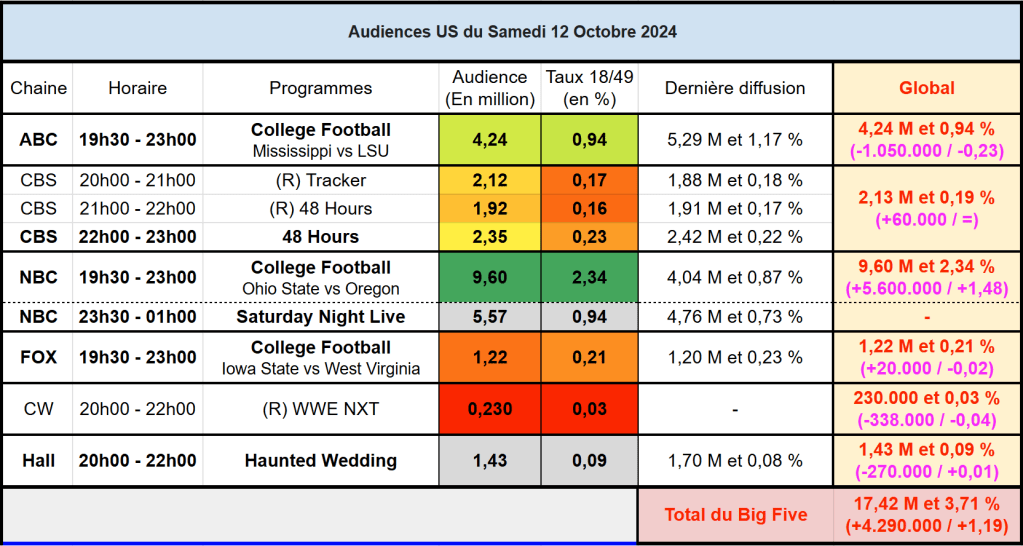This screenshot has height=546, width=1023.
Task: Click the red "Global" header cell
Action: (x=926, y=88)
